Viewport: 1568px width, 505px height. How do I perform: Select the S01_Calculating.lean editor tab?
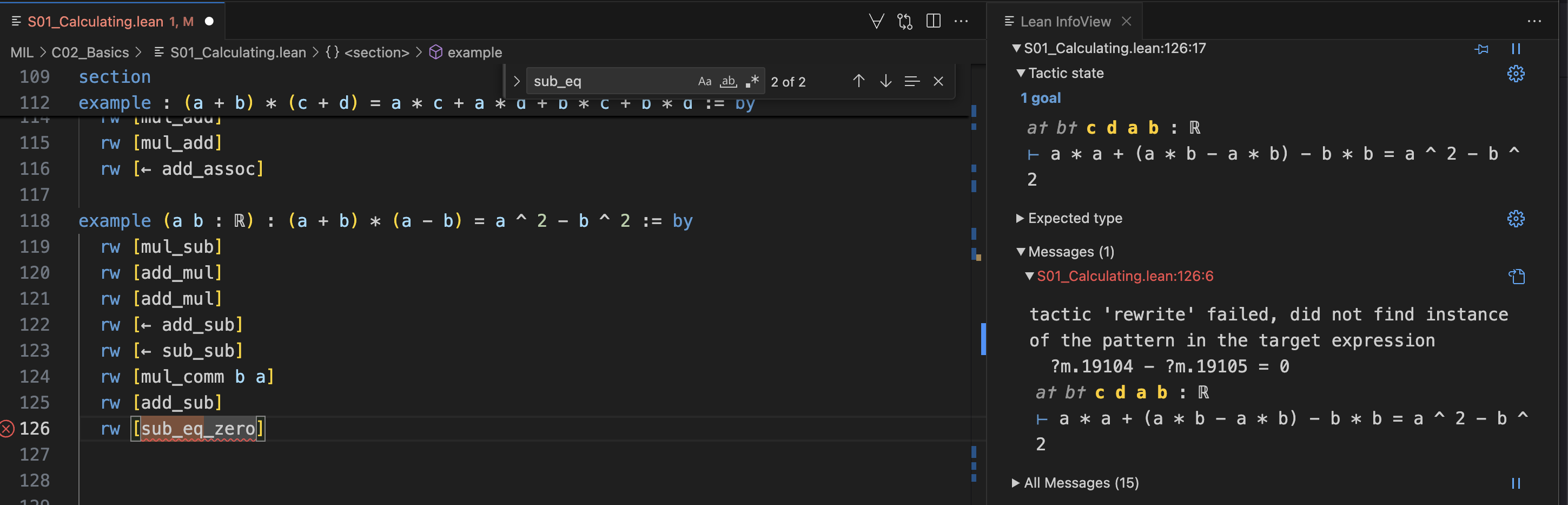[x=113, y=21]
